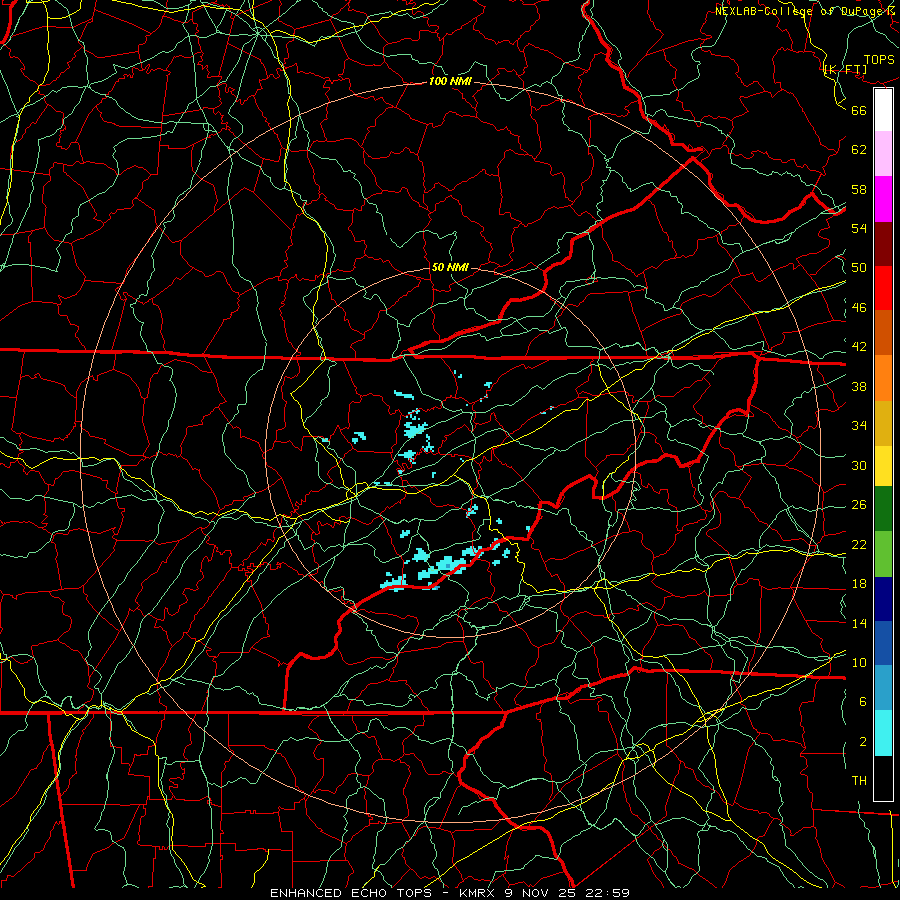This screenshot has height=900, width=900.
Task: Click the legend value 50
Action: tap(859, 268)
